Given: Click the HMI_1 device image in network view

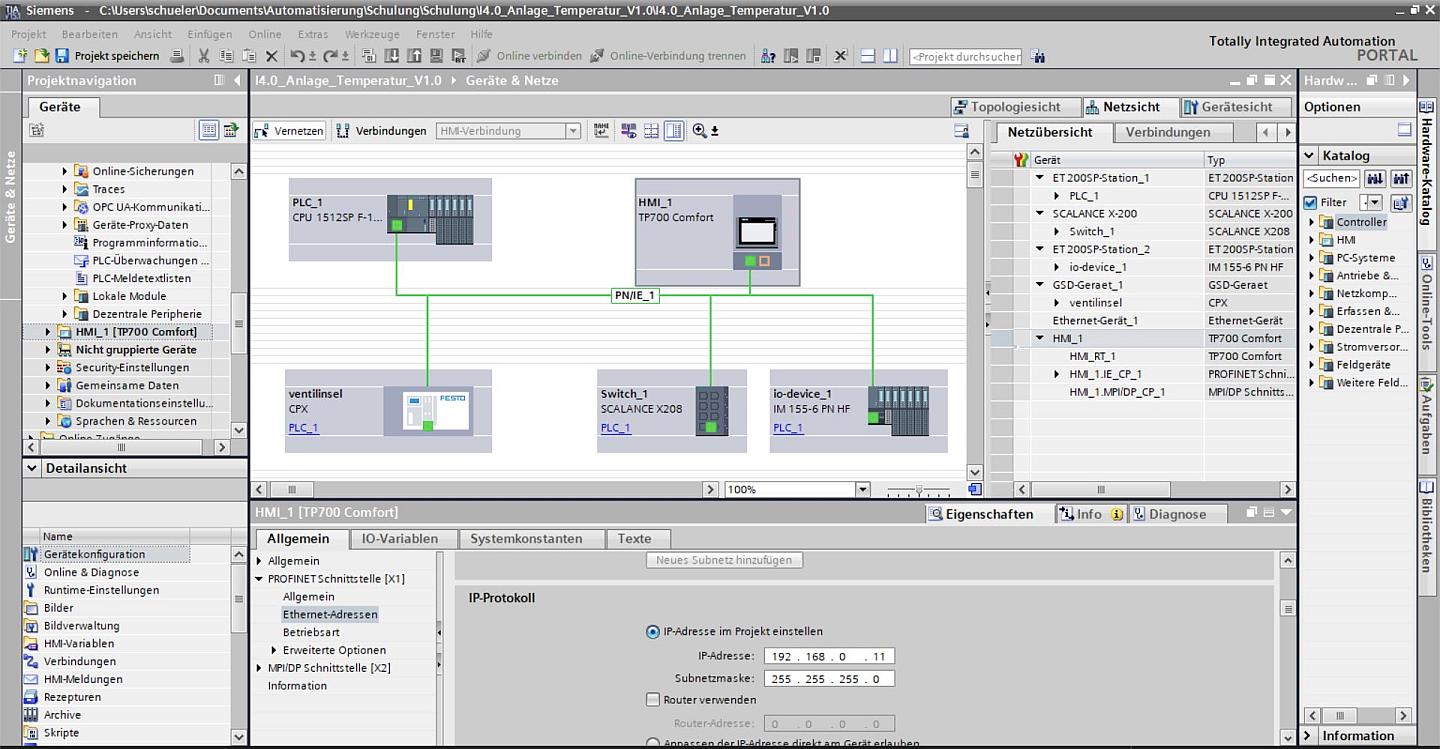Looking at the screenshot, I should (756, 232).
